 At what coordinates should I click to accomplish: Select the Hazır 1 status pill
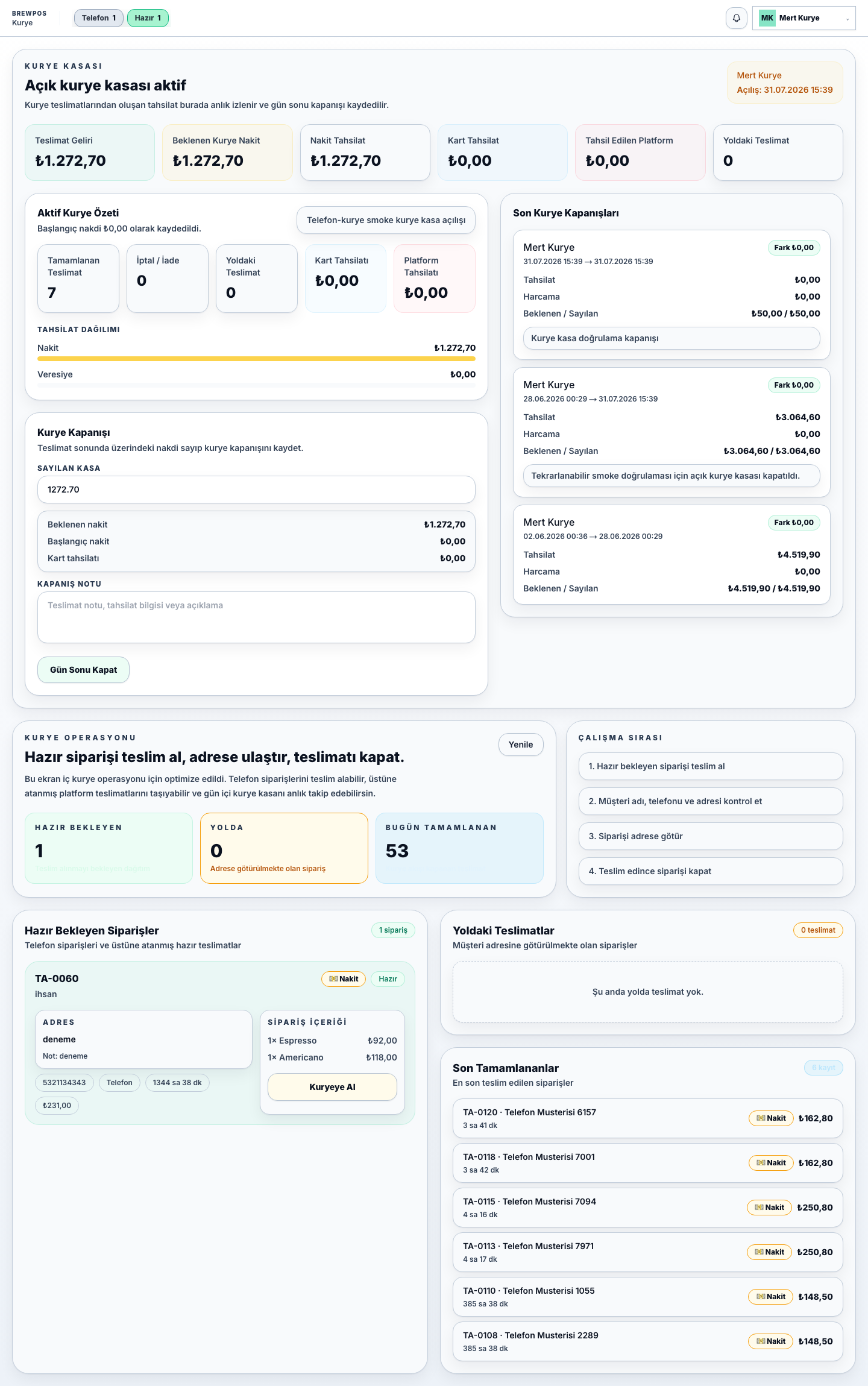(x=148, y=18)
